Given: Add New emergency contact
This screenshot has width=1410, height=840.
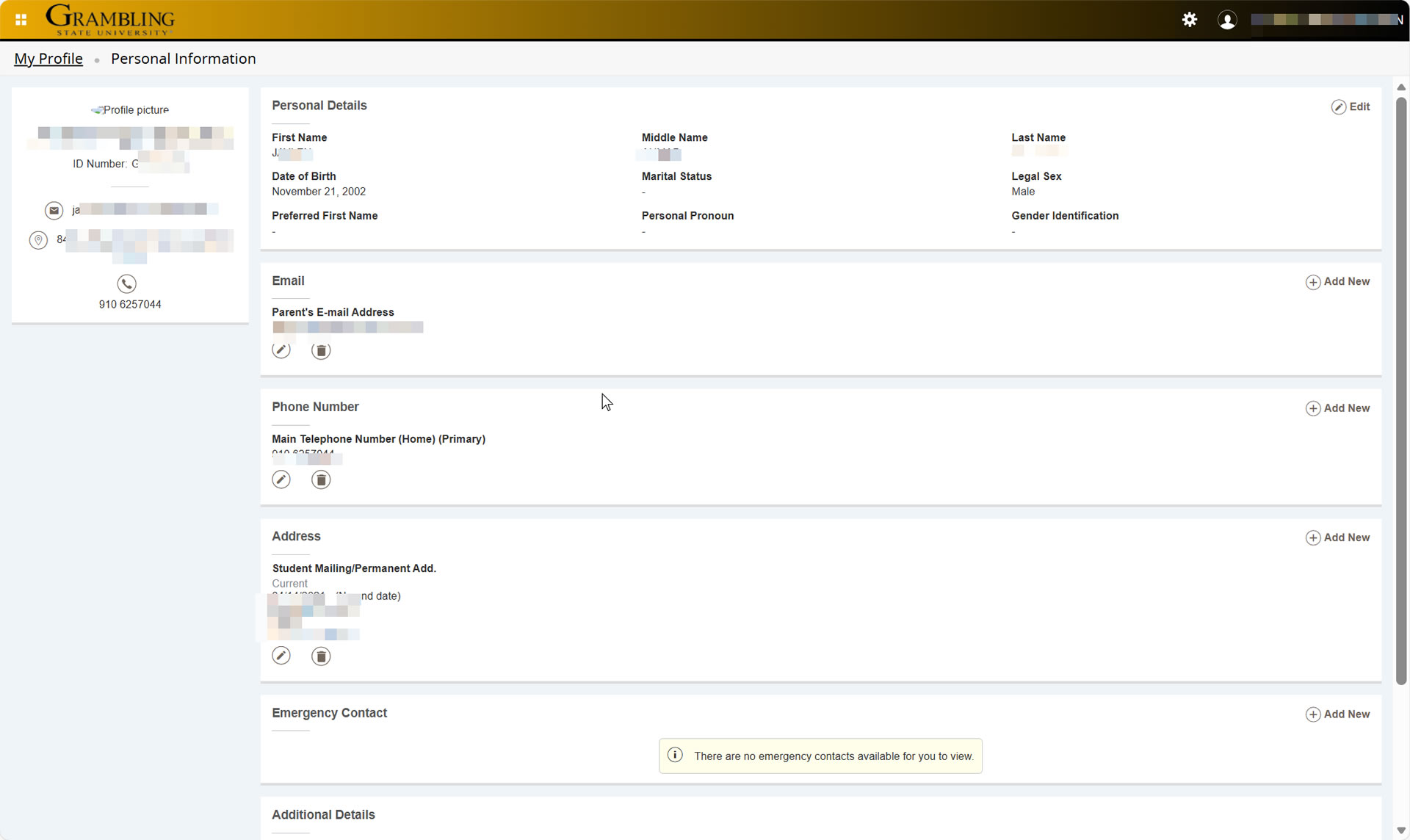Looking at the screenshot, I should (1337, 714).
